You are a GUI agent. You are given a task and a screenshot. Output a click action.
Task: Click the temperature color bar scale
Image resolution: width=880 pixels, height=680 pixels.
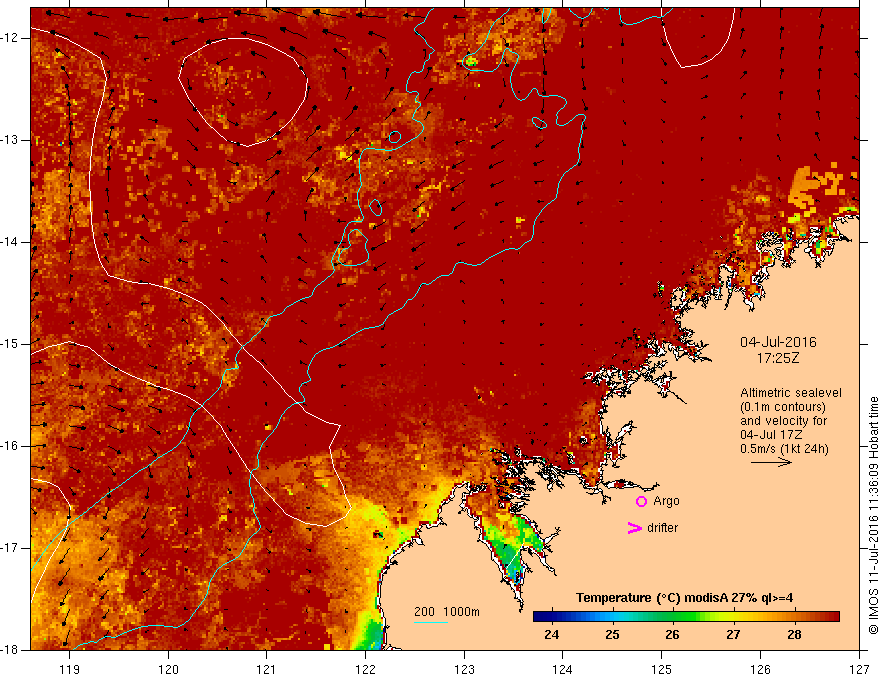[x=686, y=617]
